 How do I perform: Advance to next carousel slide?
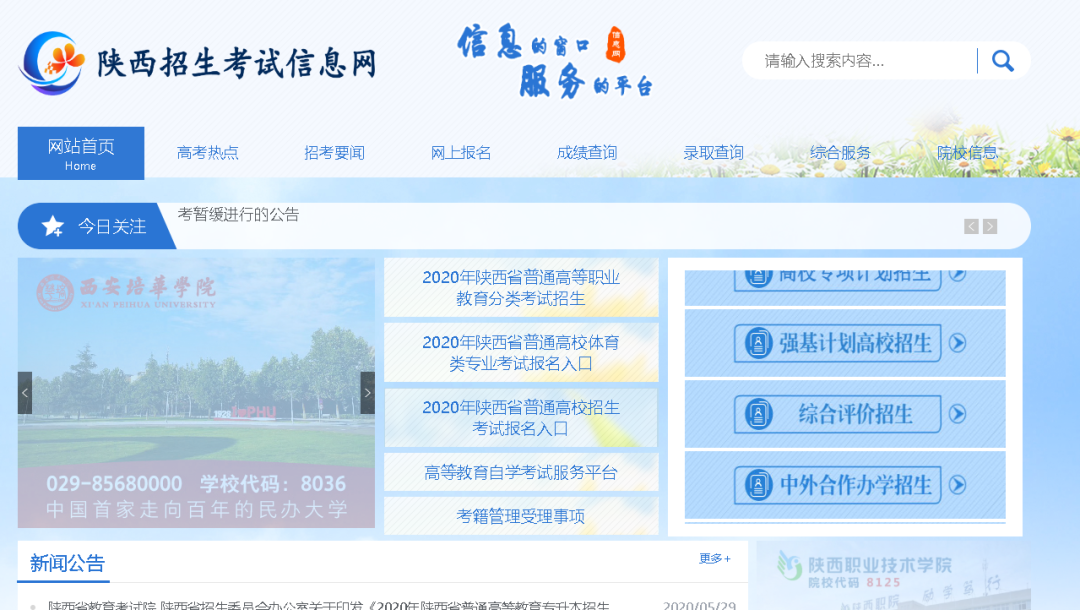[x=367, y=393]
